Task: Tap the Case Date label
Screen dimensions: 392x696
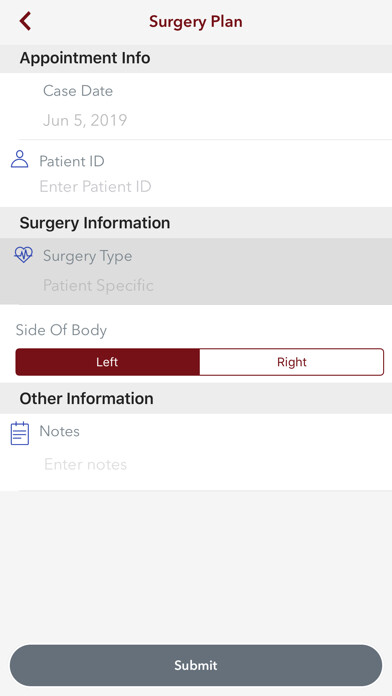Action: [78, 91]
